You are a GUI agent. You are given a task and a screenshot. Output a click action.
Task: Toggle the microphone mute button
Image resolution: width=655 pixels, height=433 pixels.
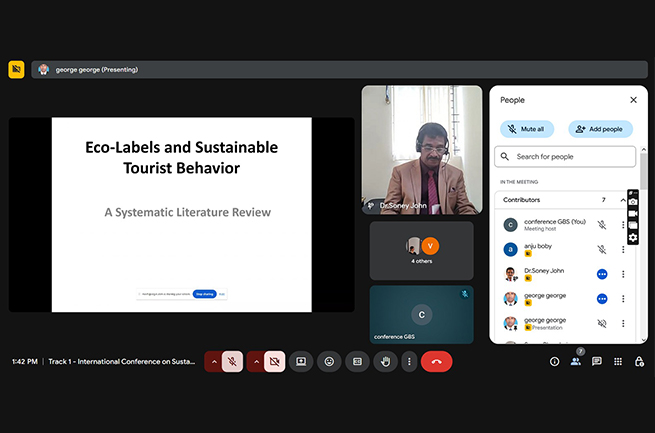click(231, 361)
